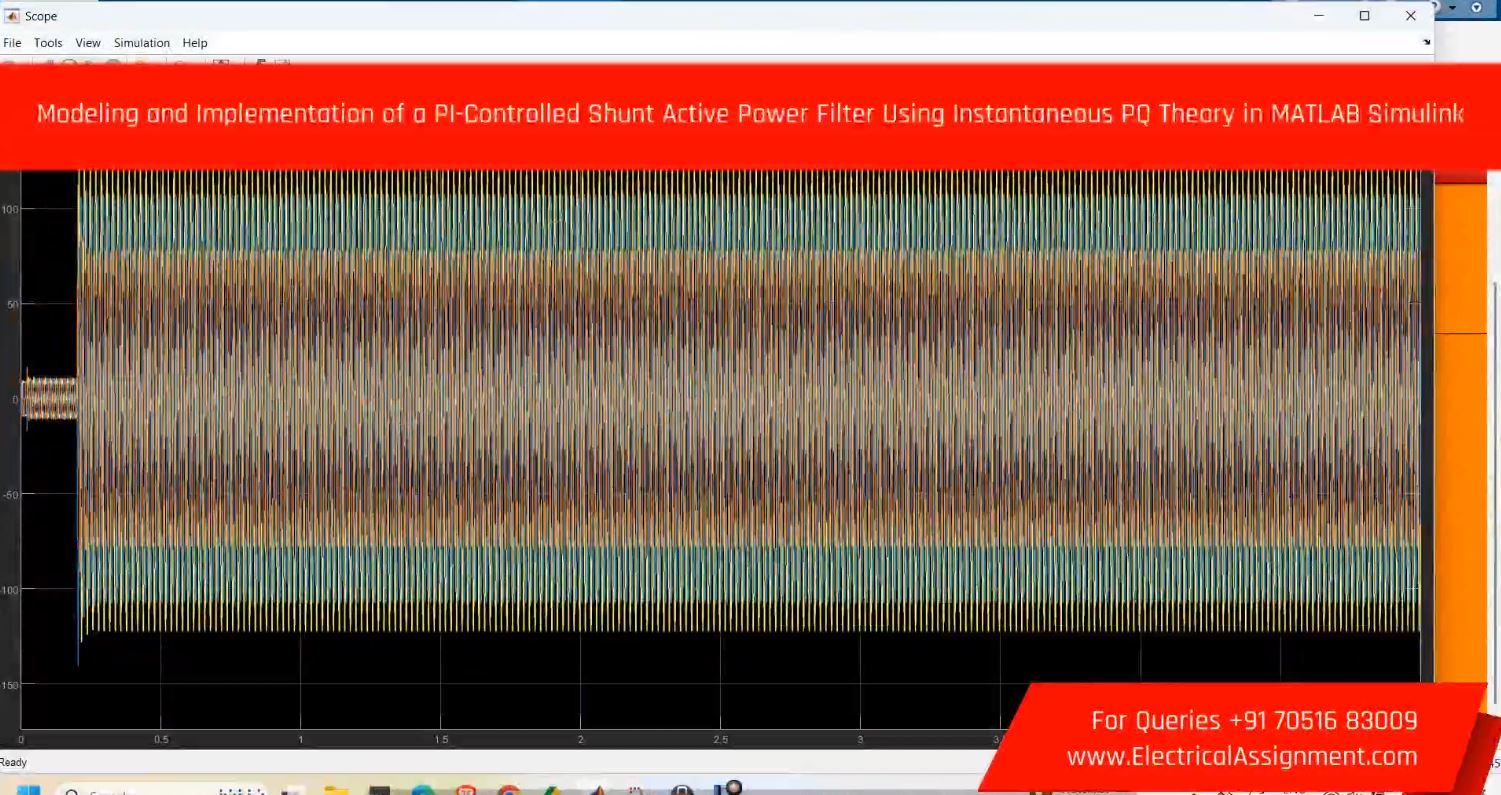
Task: Open File Explorer from the taskbar
Action: (335, 790)
